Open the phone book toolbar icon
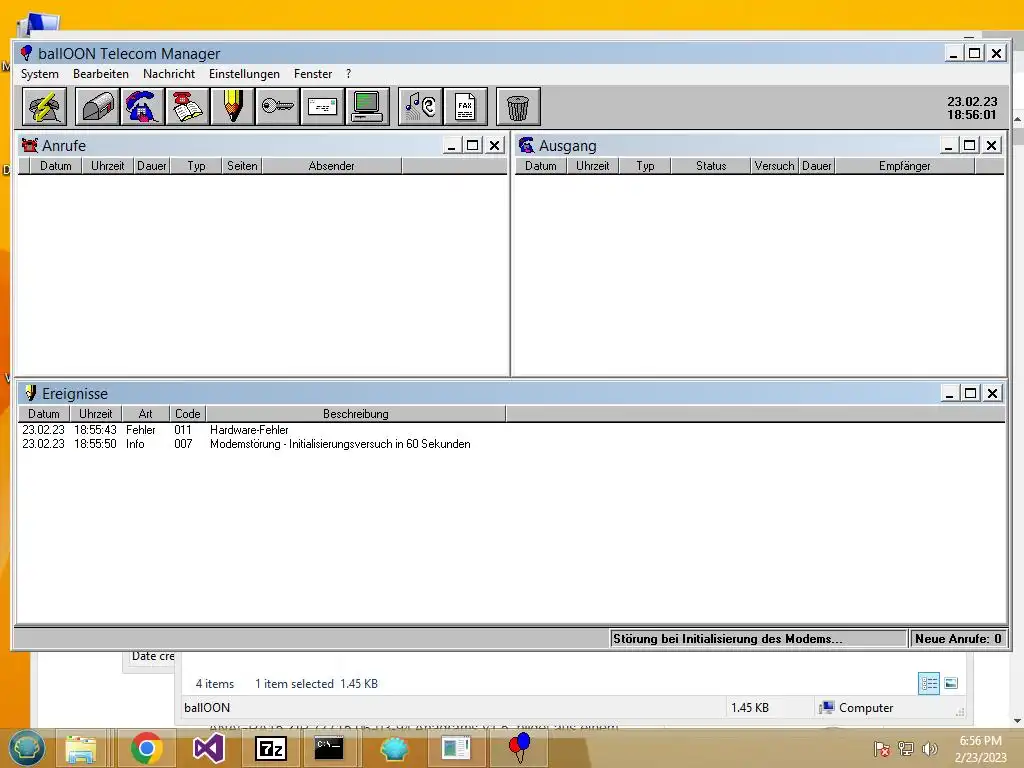 [187, 106]
